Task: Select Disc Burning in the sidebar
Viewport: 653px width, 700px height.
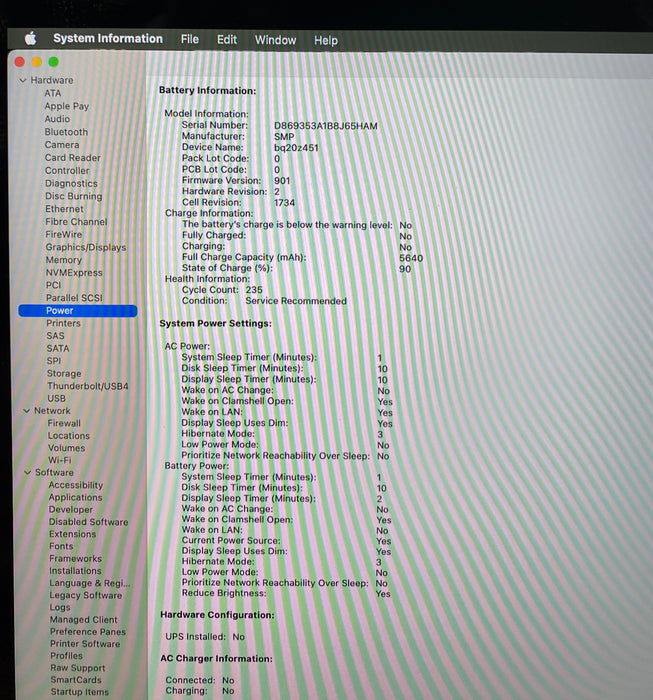Action: click(74, 196)
